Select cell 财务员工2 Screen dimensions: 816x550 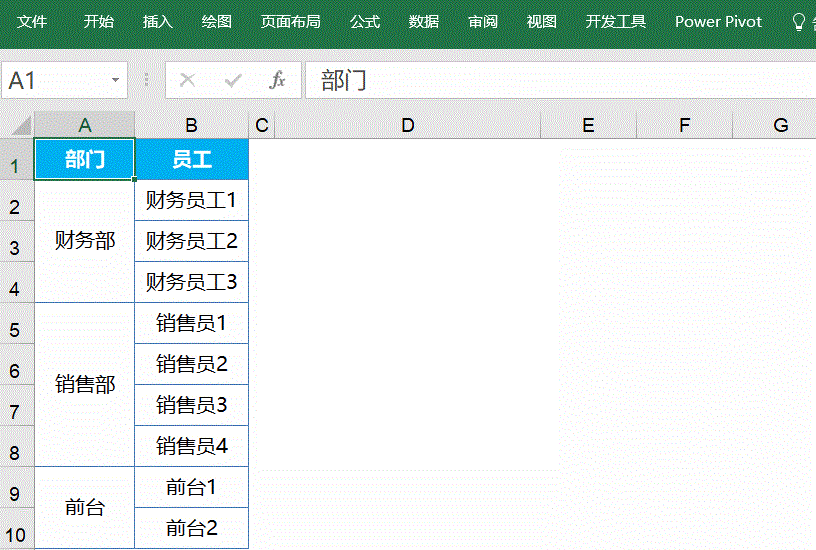pyautogui.click(x=192, y=241)
